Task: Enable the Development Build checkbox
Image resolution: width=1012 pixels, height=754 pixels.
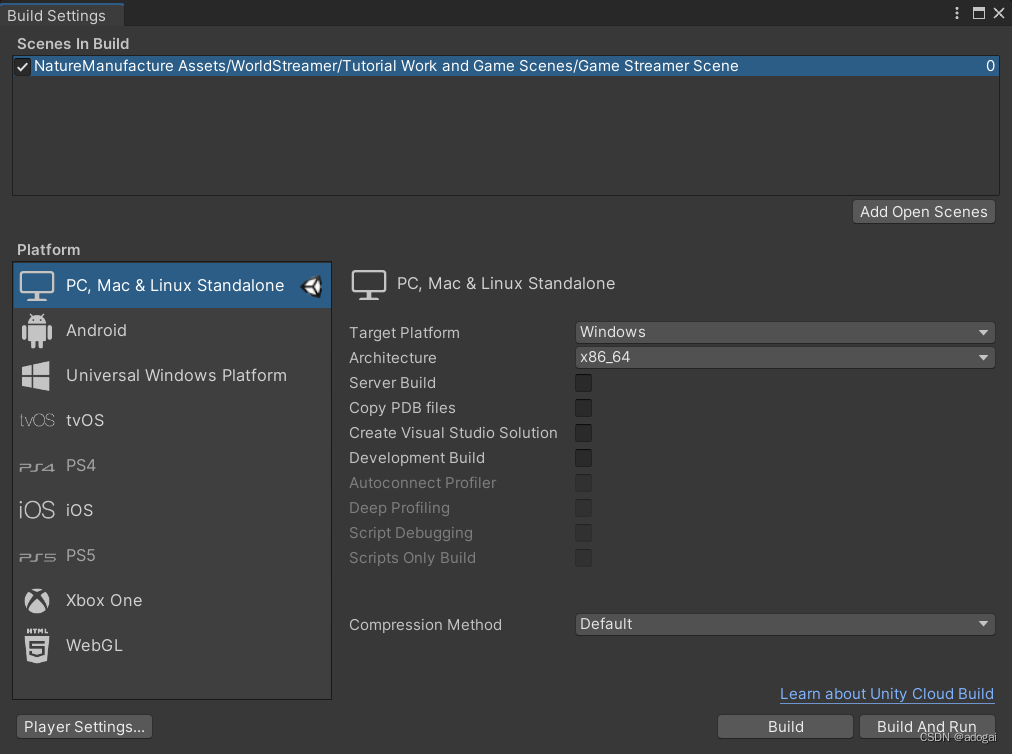Action: point(583,458)
